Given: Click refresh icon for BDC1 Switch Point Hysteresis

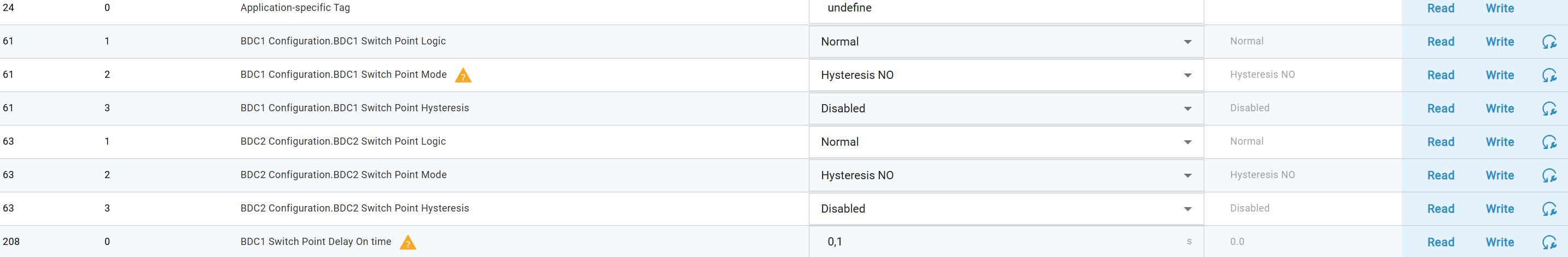Looking at the screenshot, I should coord(1549,108).
